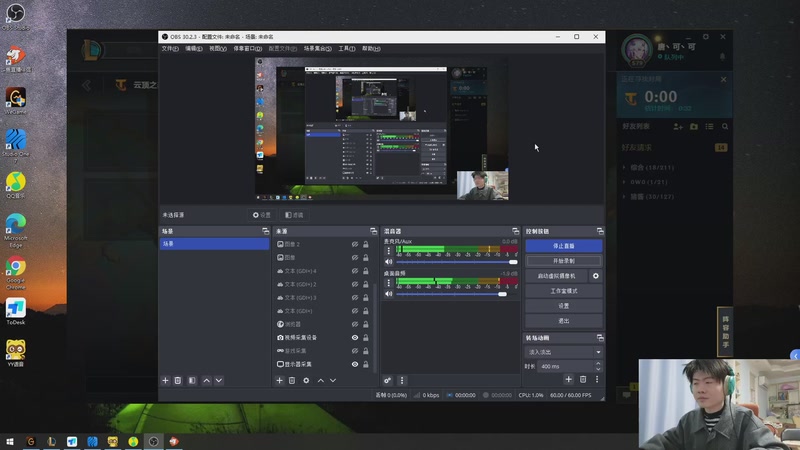This screenshot has width=800, height=450.
Task: Undock the 场景 panel with its float icon
Action: (265, 231)
